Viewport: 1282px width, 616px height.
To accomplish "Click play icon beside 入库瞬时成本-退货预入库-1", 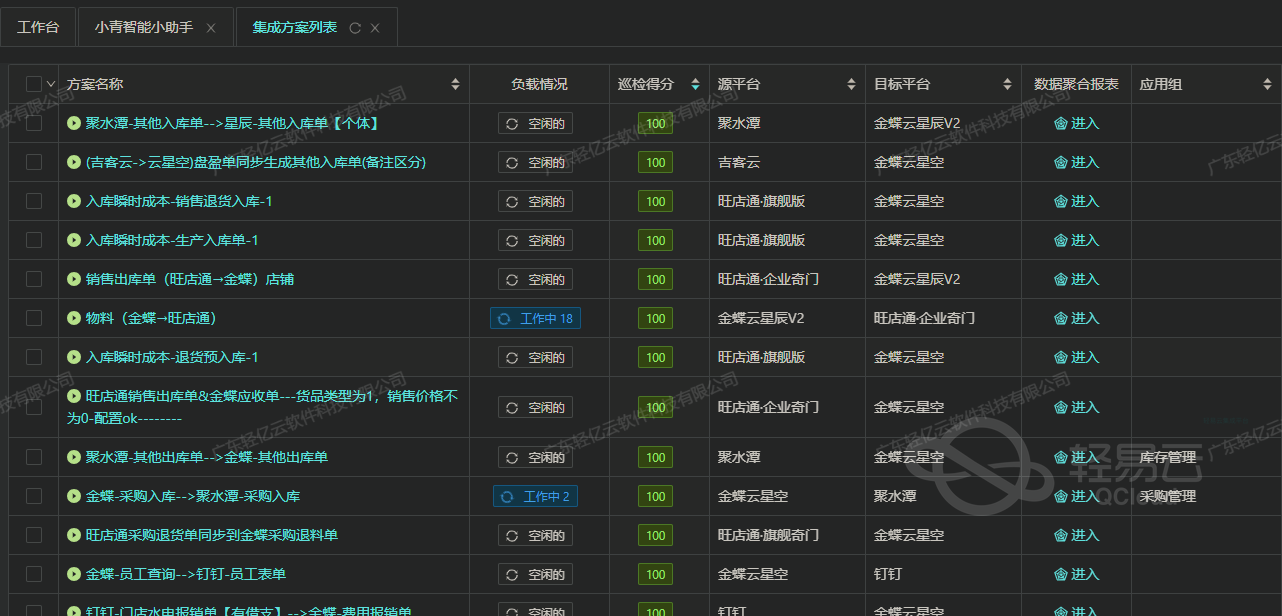I will click(x=74, y=357).
